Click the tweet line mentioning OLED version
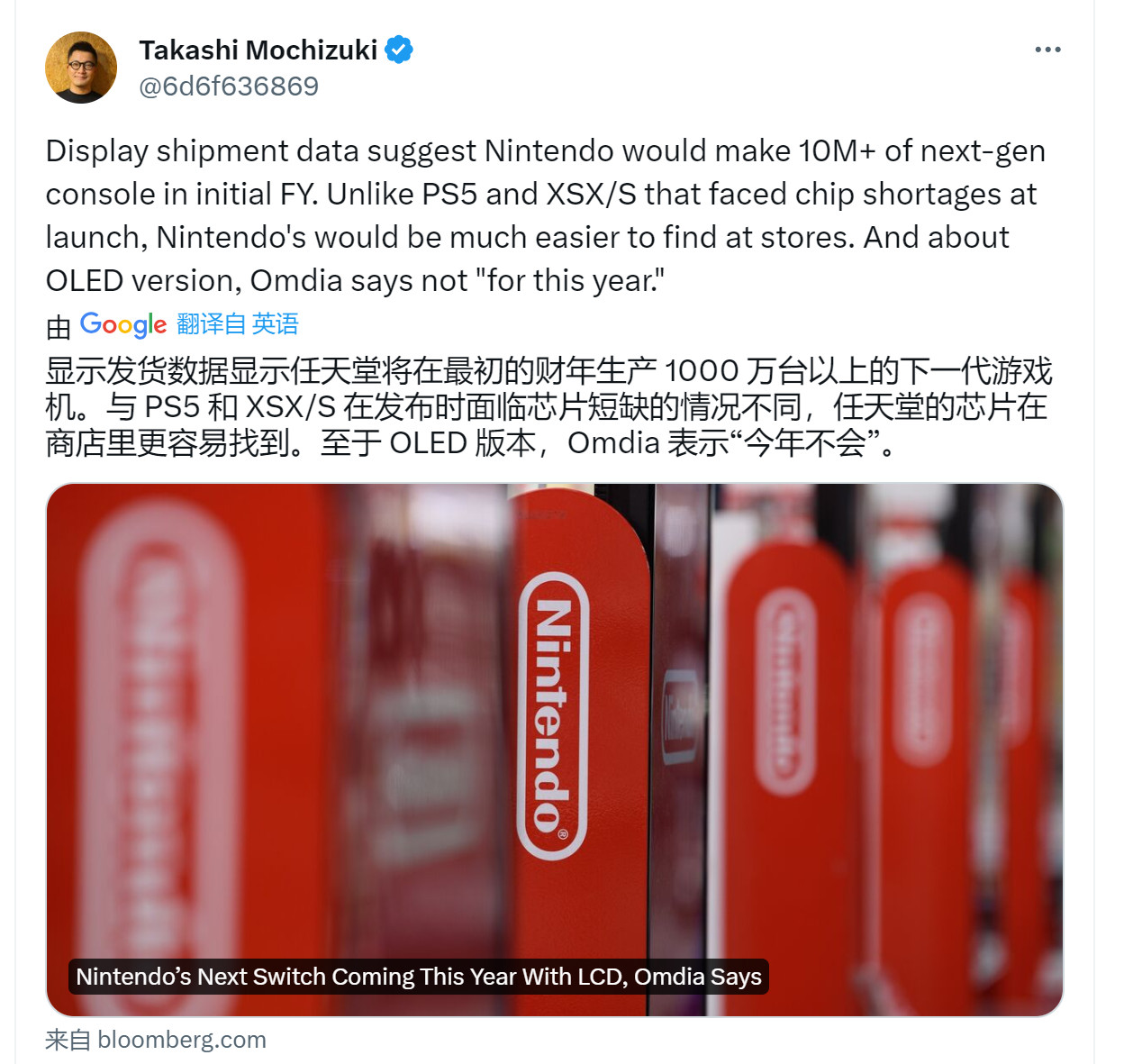 tap(355, 280)
